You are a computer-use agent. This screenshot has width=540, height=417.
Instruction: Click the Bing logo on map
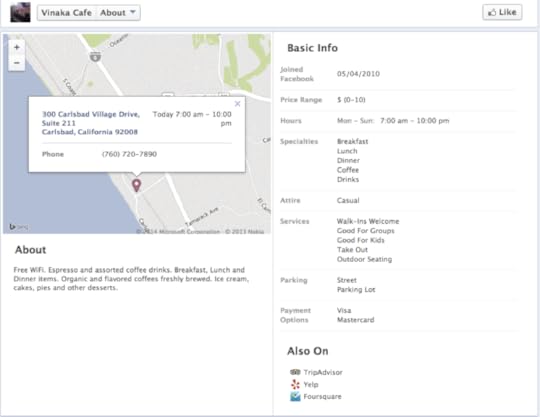(x=18, y=227)
